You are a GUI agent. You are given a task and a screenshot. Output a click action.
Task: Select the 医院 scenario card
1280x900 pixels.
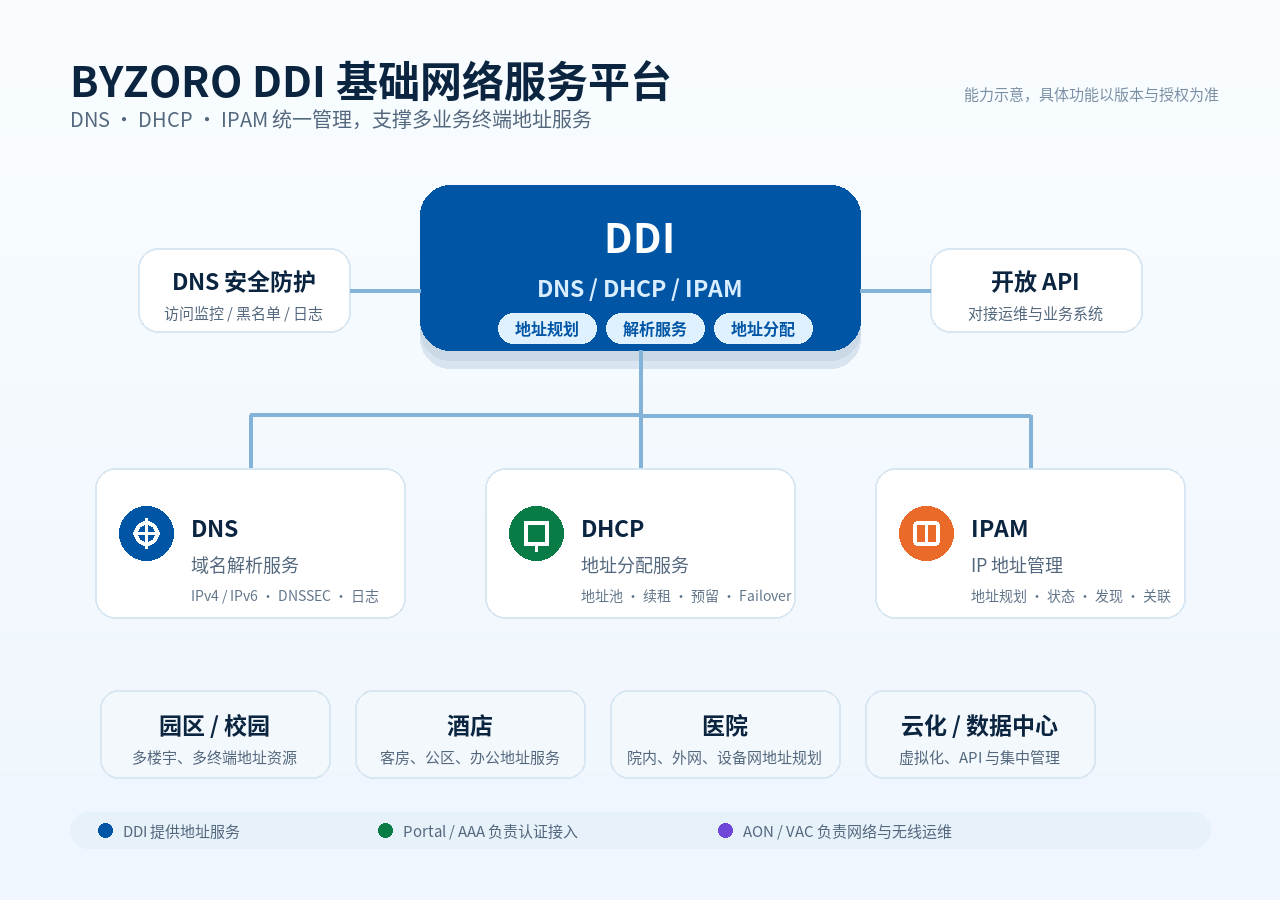pyautogui.click(x=725, y=734)
